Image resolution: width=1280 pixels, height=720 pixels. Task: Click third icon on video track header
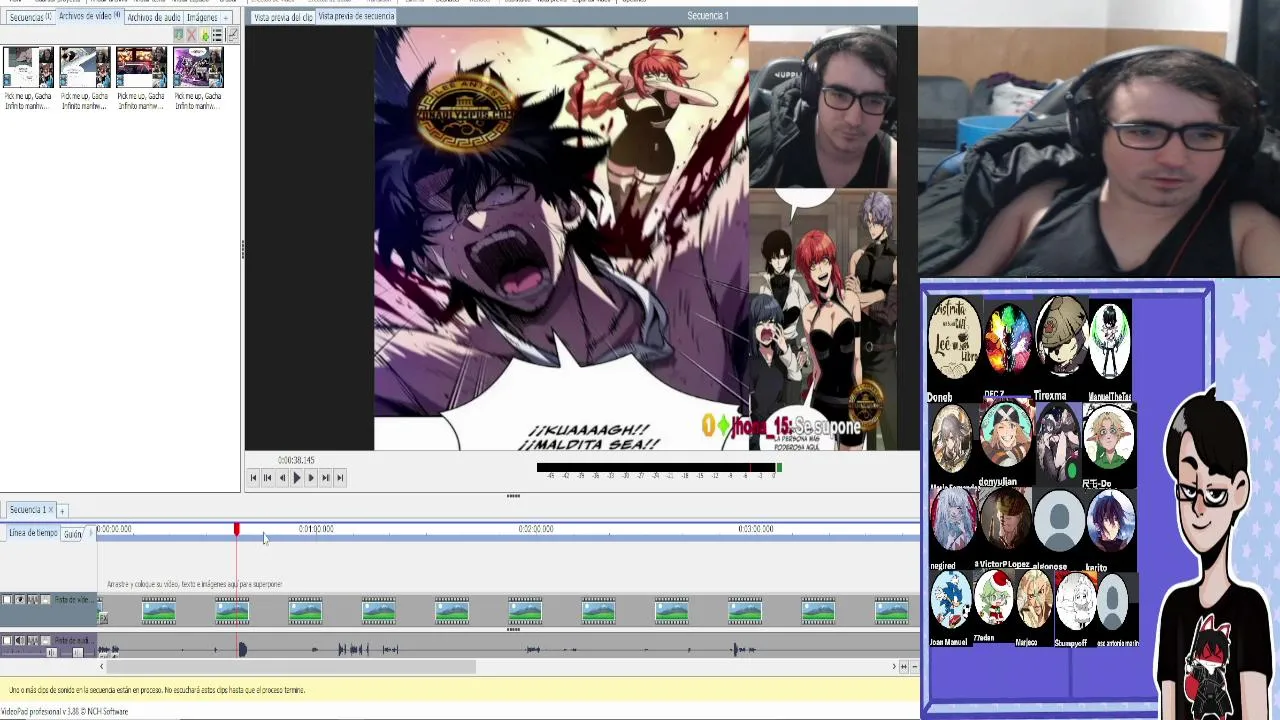(33, 600)
